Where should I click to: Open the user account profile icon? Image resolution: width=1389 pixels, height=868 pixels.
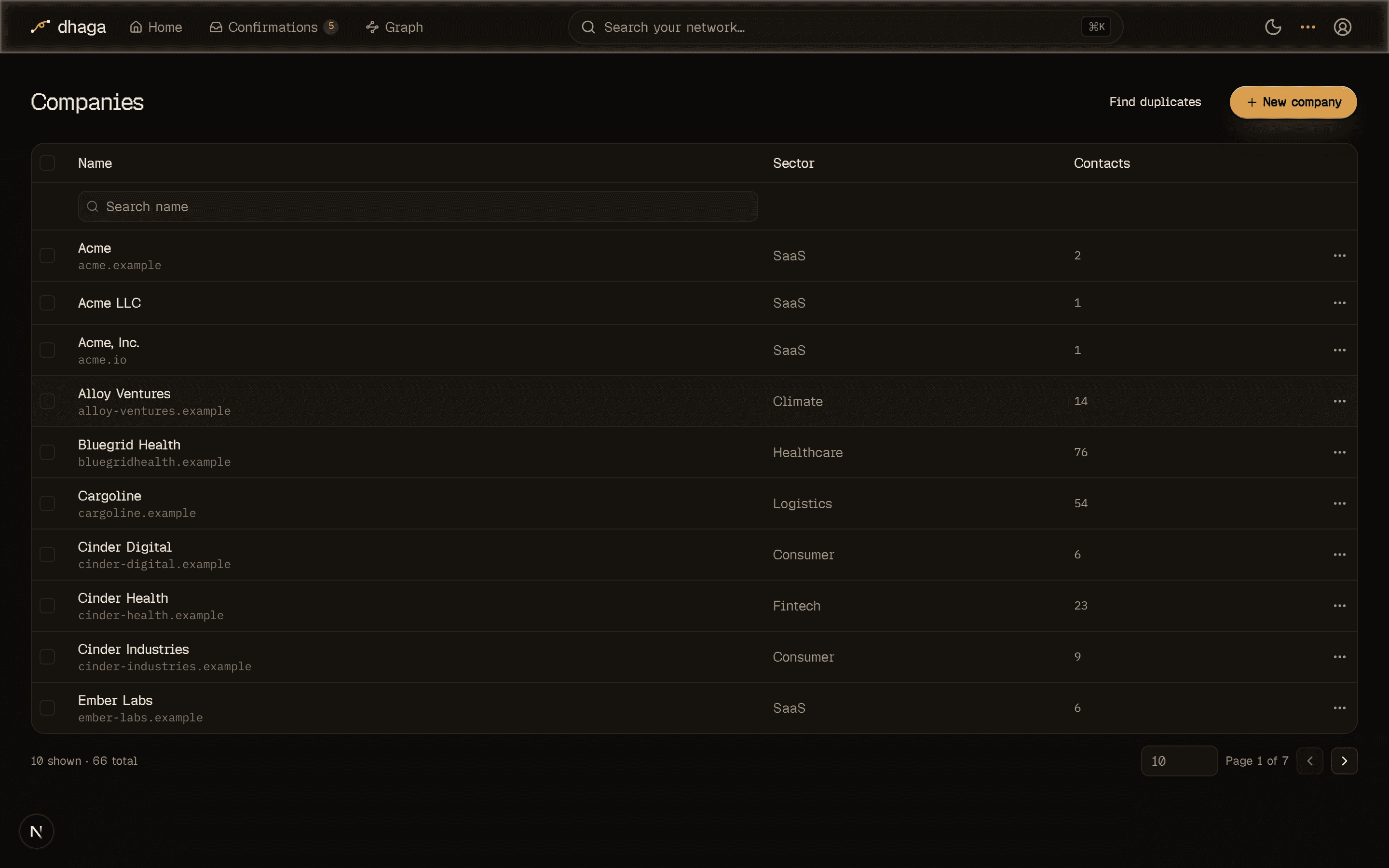click(1342, 27)
